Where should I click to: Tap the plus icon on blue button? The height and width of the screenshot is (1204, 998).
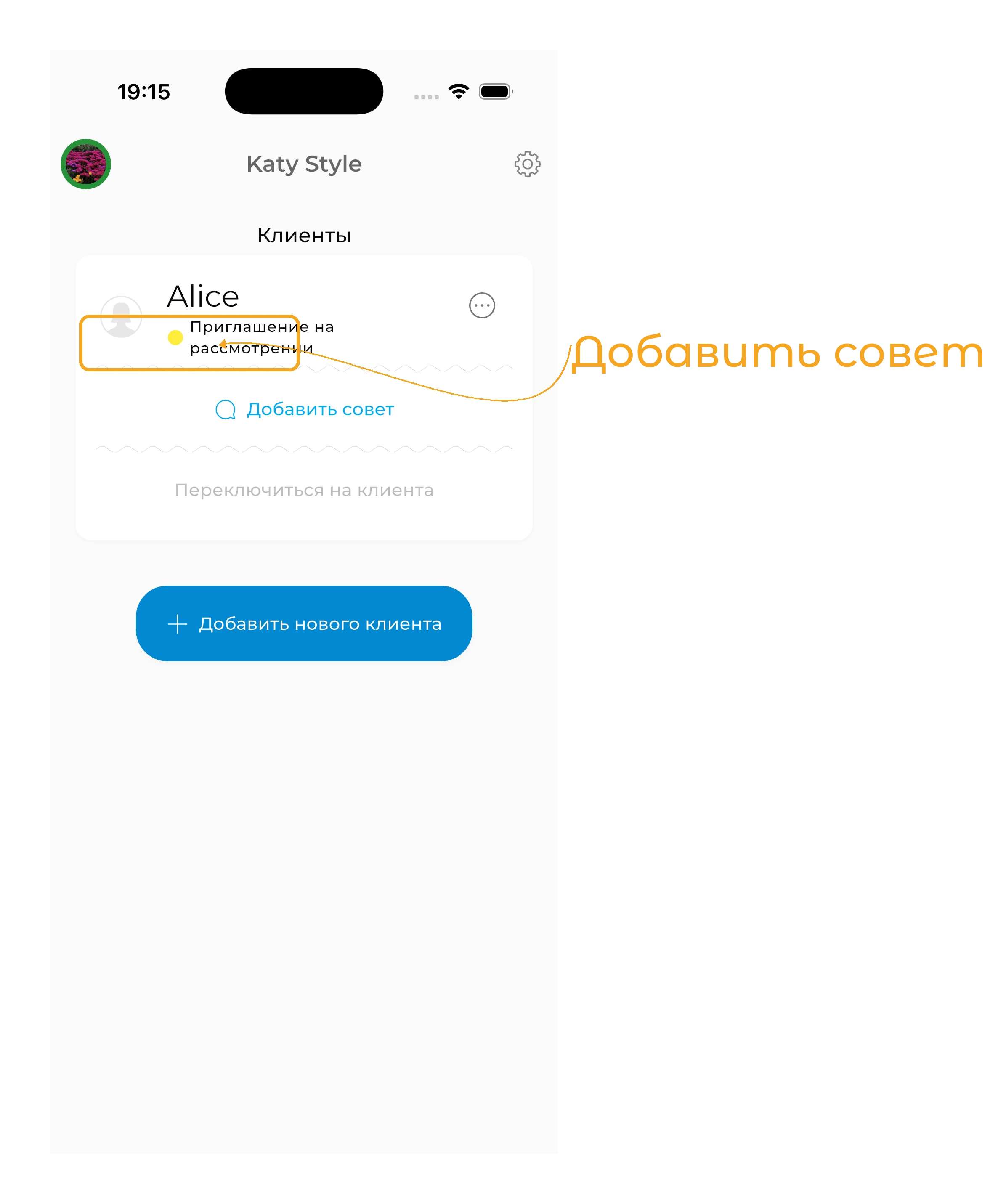177,624
